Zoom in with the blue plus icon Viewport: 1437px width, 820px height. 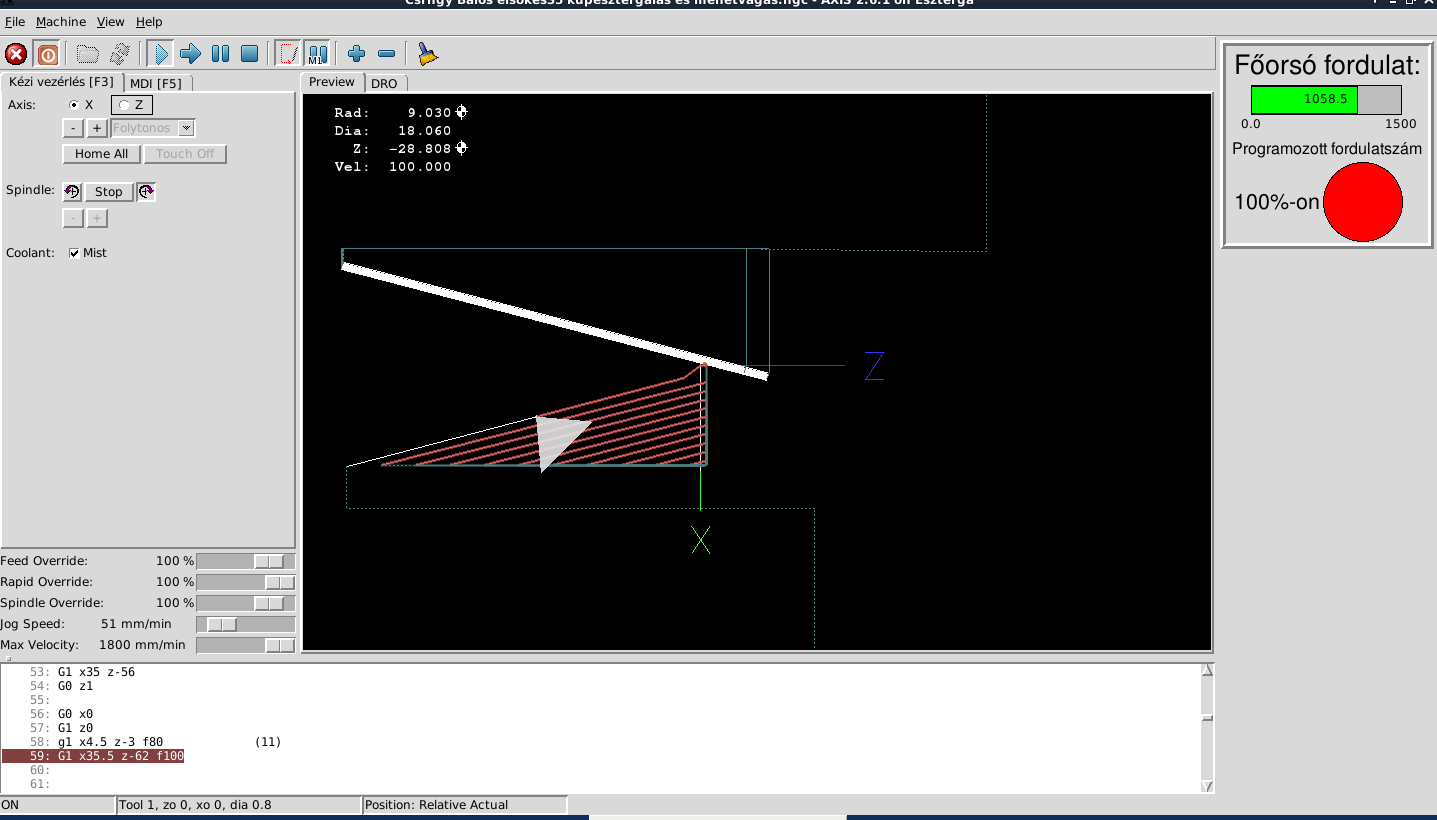357,54
